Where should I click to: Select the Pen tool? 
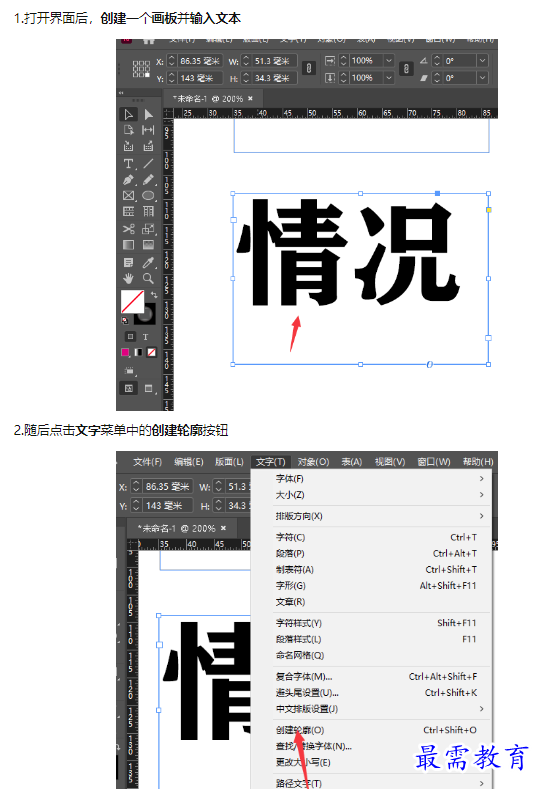pyautogui.click(x=128, y=180)
